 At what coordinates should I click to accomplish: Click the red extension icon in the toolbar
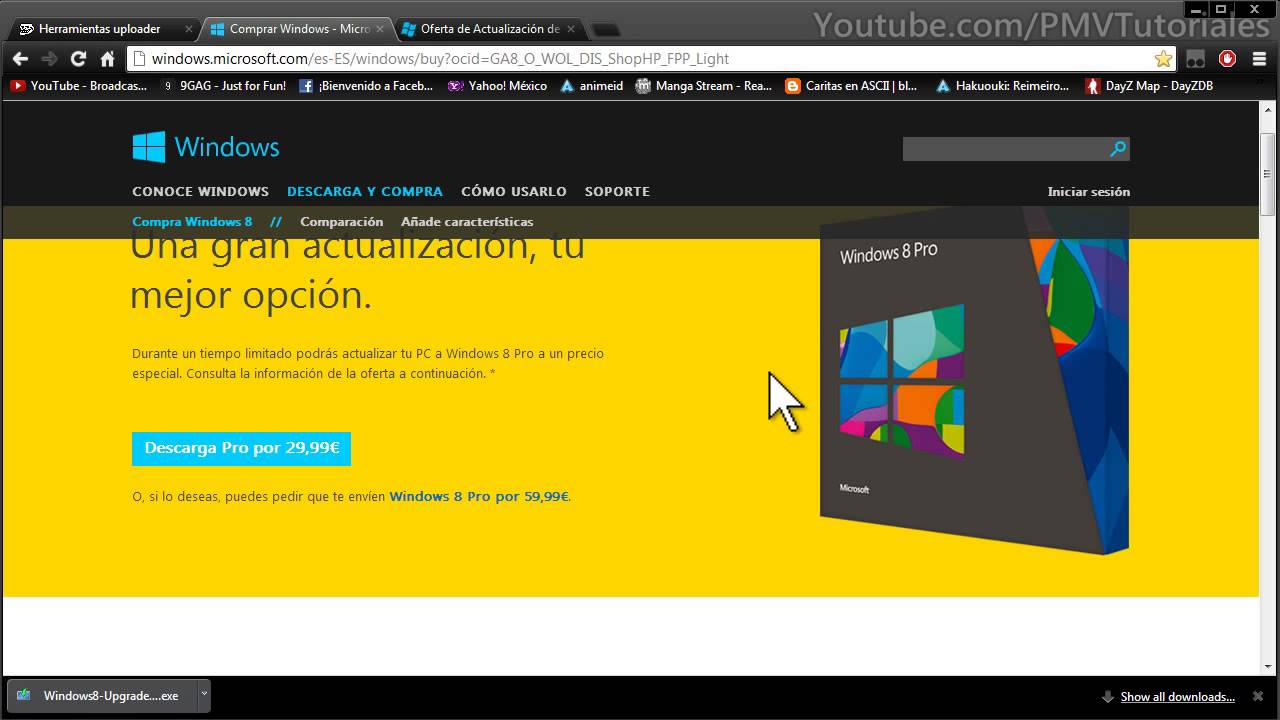point(1227,59)
